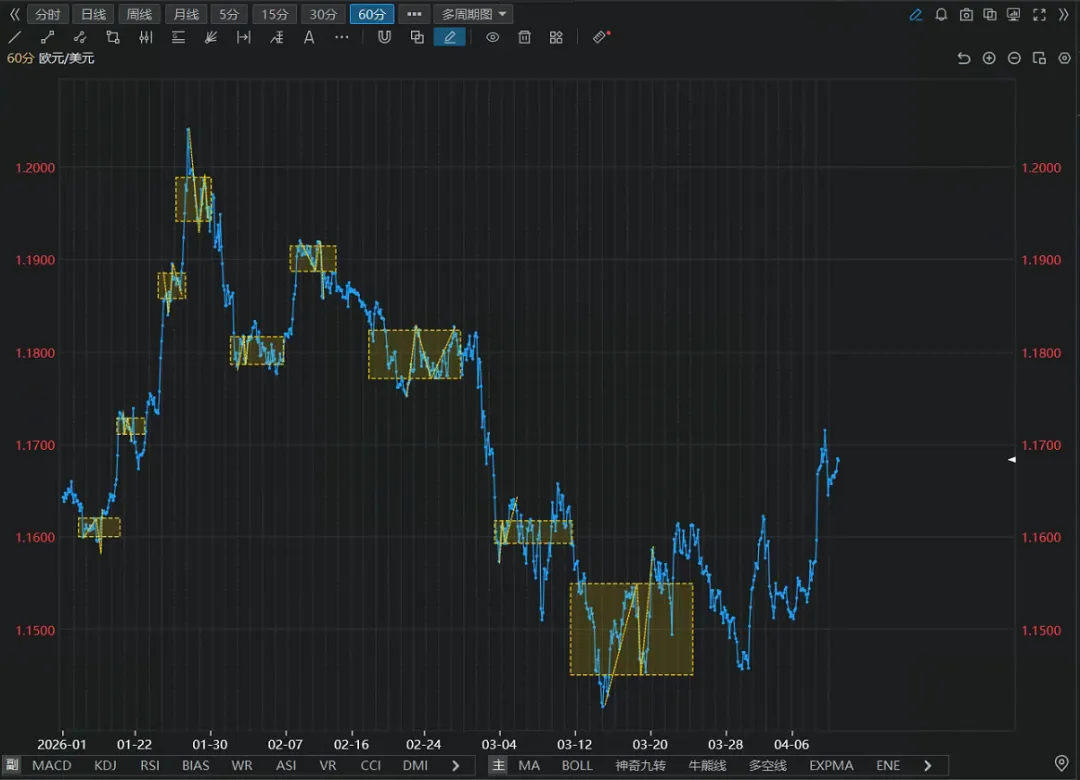This screenshot has width=1080, height=780.
Task: Click the overlapping squares layer icon
Action: 417,37
